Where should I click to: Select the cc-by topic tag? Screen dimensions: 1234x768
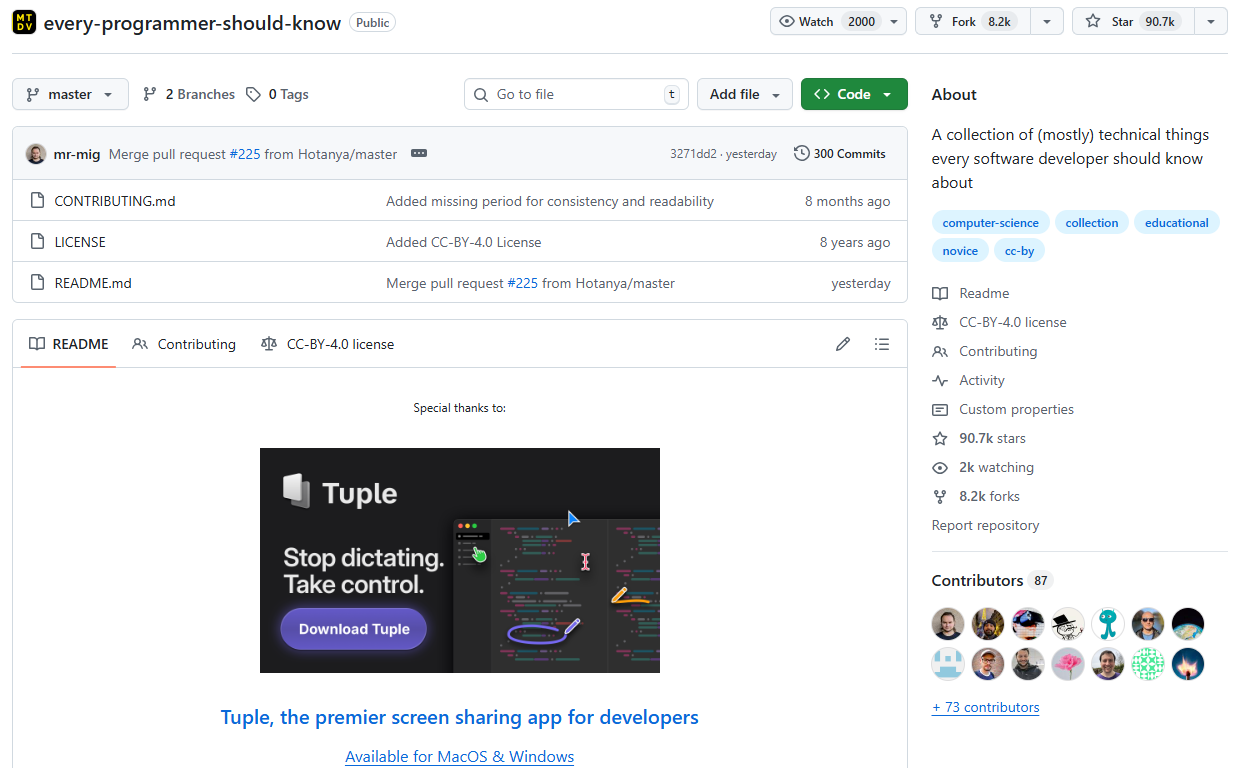click(x=1020, y=251)
